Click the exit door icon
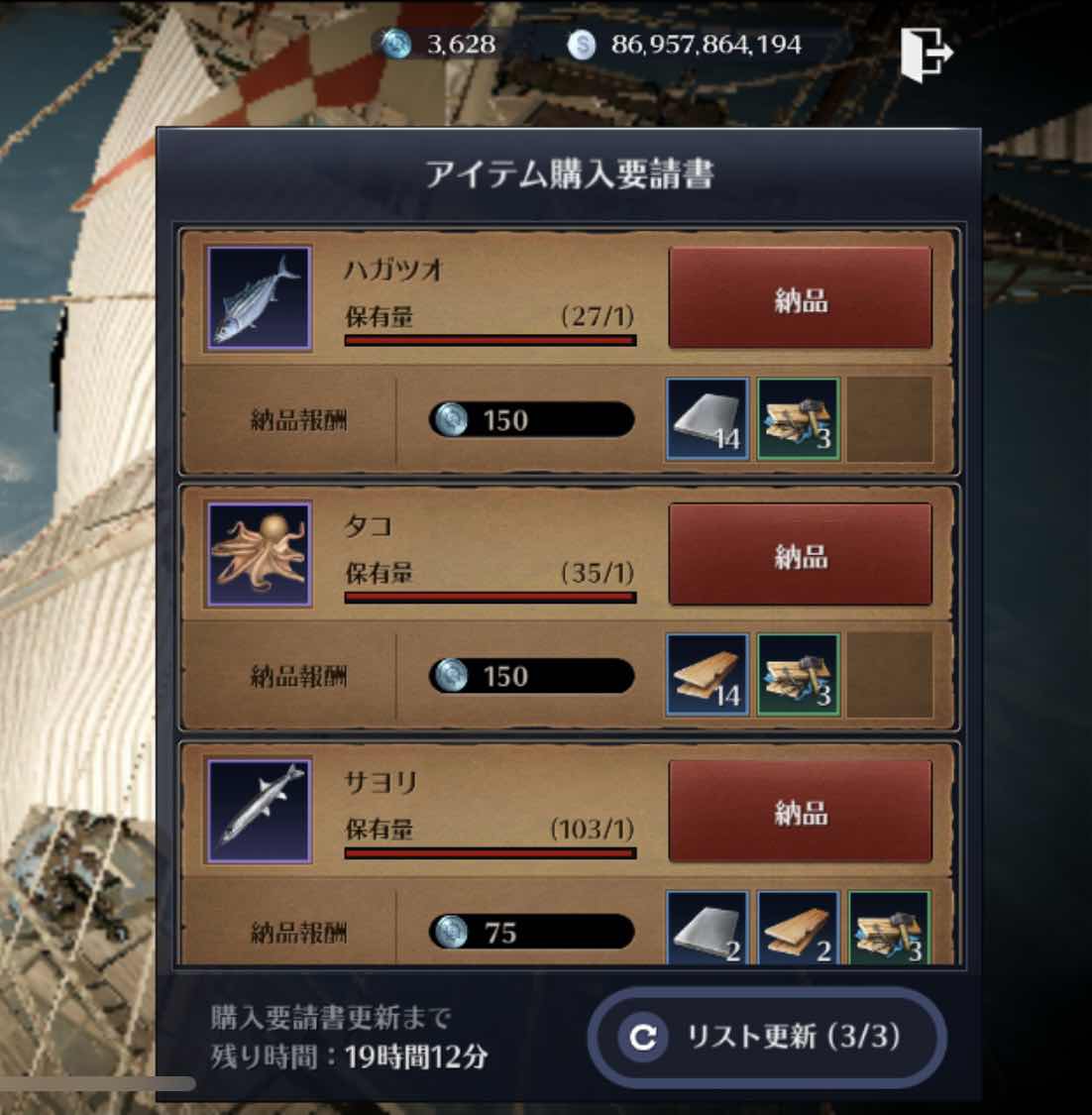Viewport: 1092px width, 1115px height. coord(926,55)
